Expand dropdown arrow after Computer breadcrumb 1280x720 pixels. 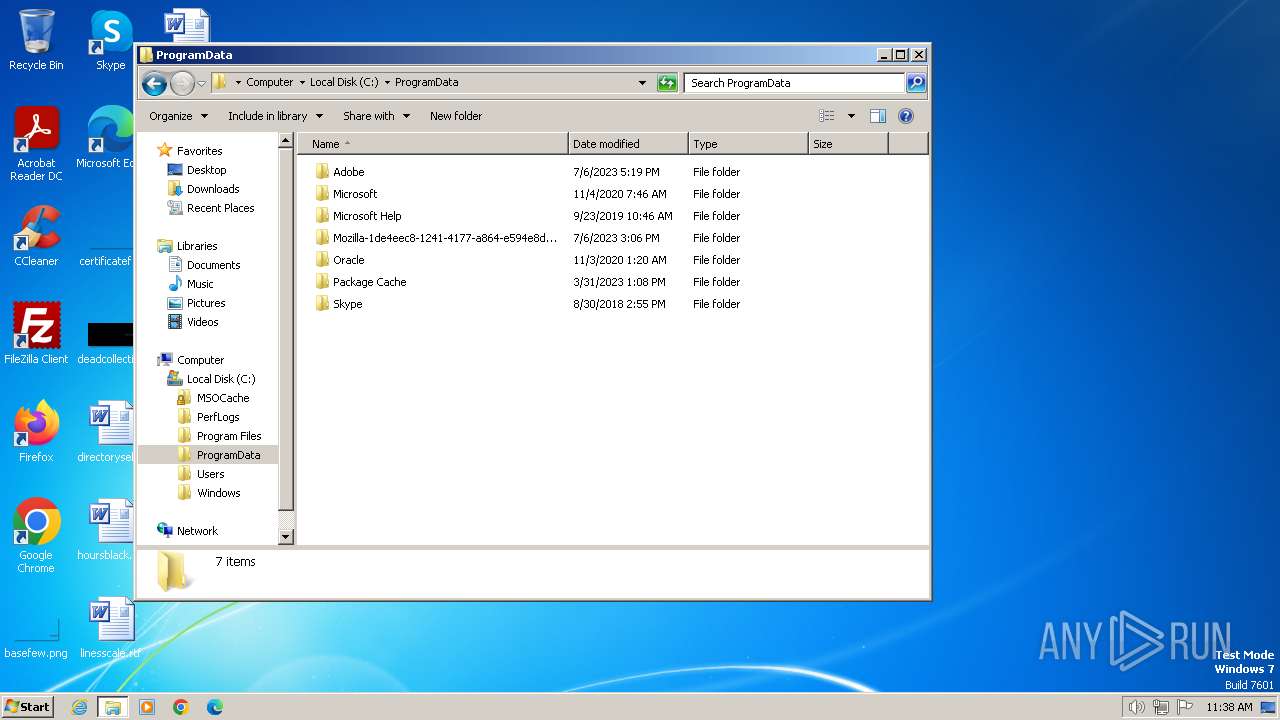(x=302, y=83)
